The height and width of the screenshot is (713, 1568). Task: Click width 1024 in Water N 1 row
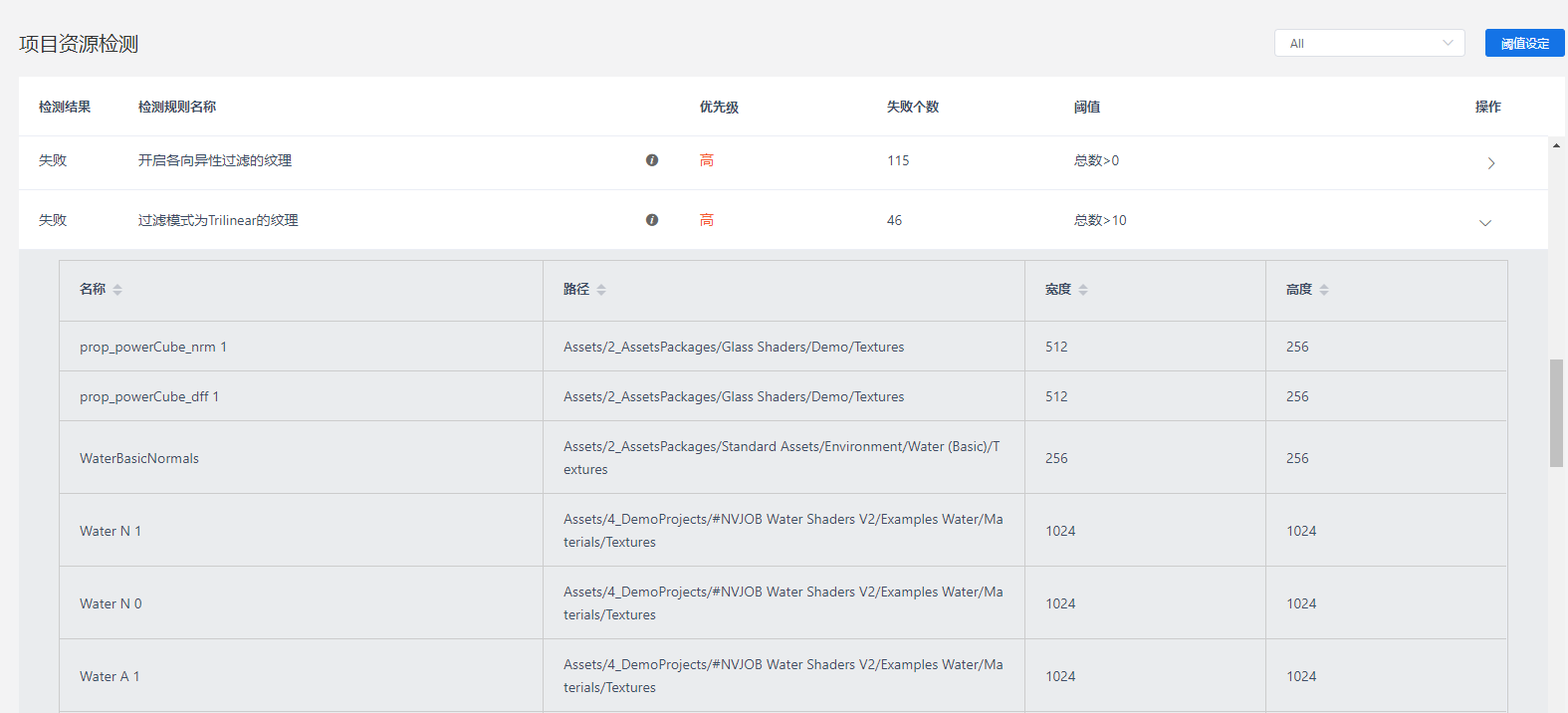(x=1060, y=531)
